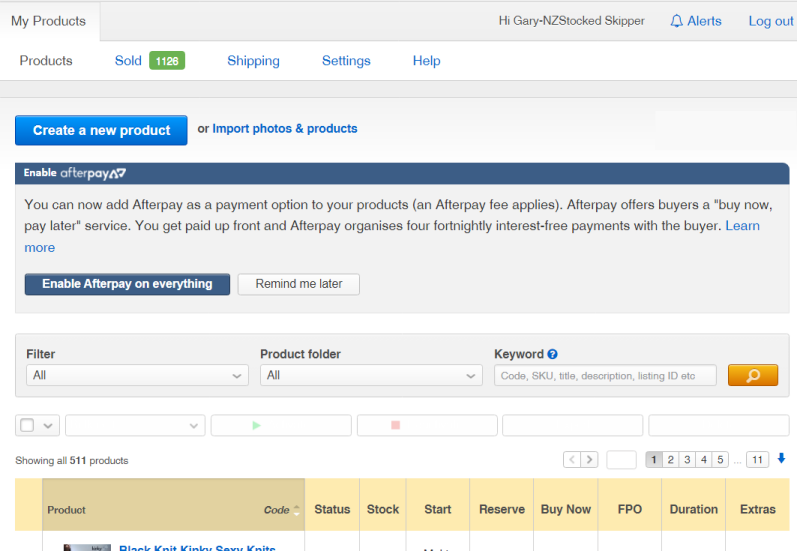797x551 pixels.
Task: Click the blue download arrow icon
Action: pos(781,459)
